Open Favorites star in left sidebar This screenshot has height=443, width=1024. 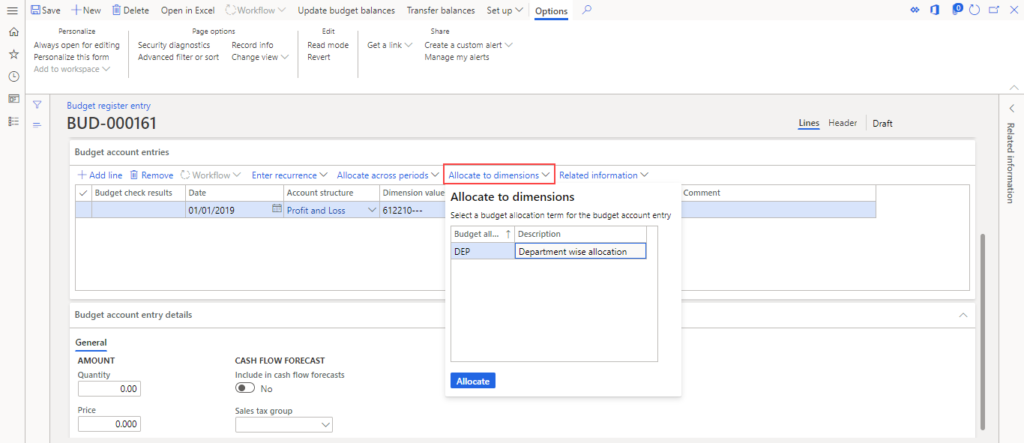point(13,54)
